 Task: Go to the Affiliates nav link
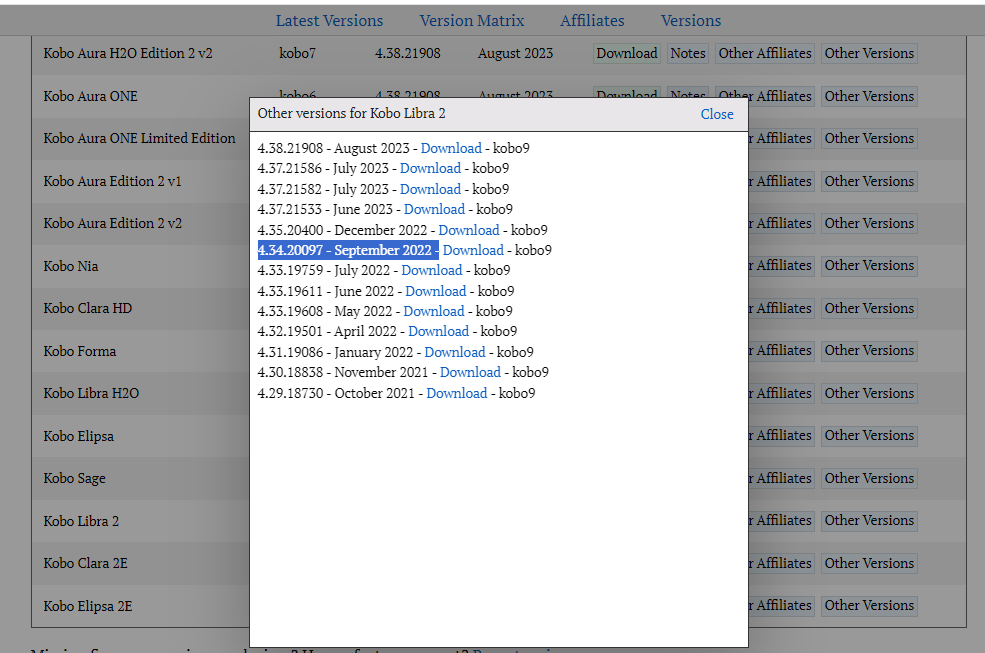(x=592, y=21)
